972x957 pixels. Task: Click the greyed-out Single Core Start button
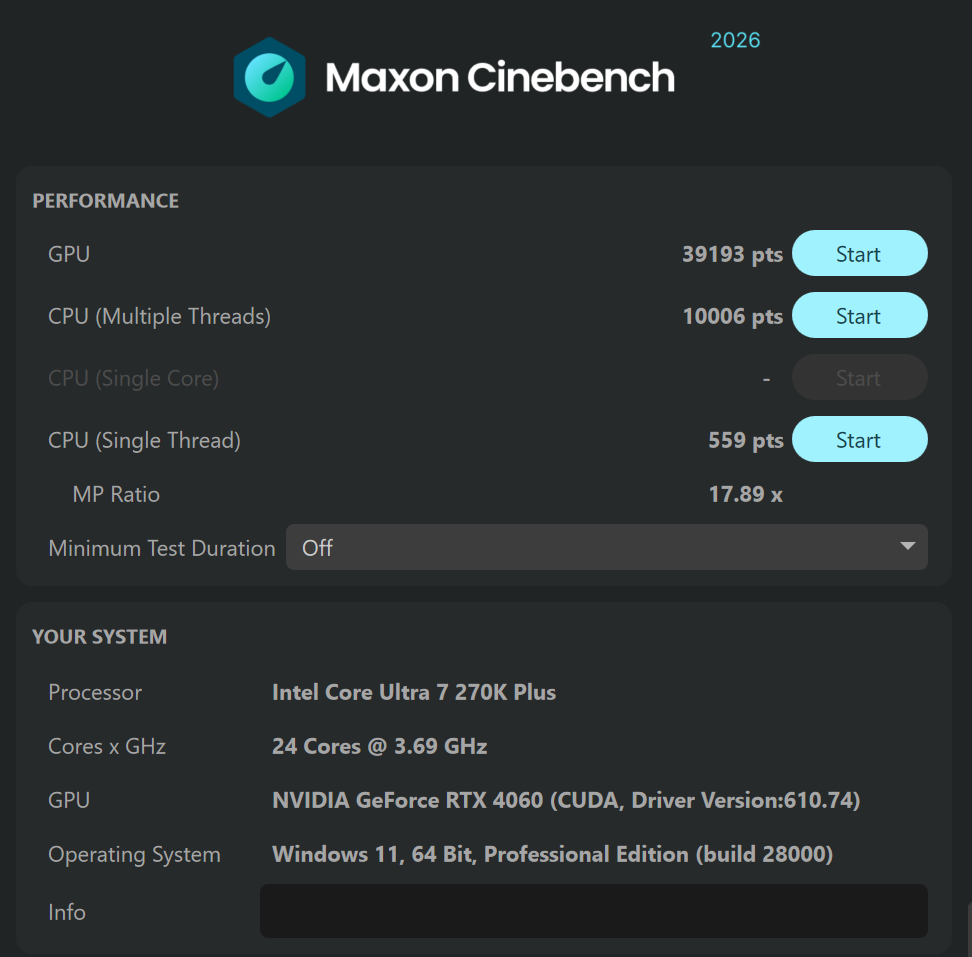pos(859,377)
